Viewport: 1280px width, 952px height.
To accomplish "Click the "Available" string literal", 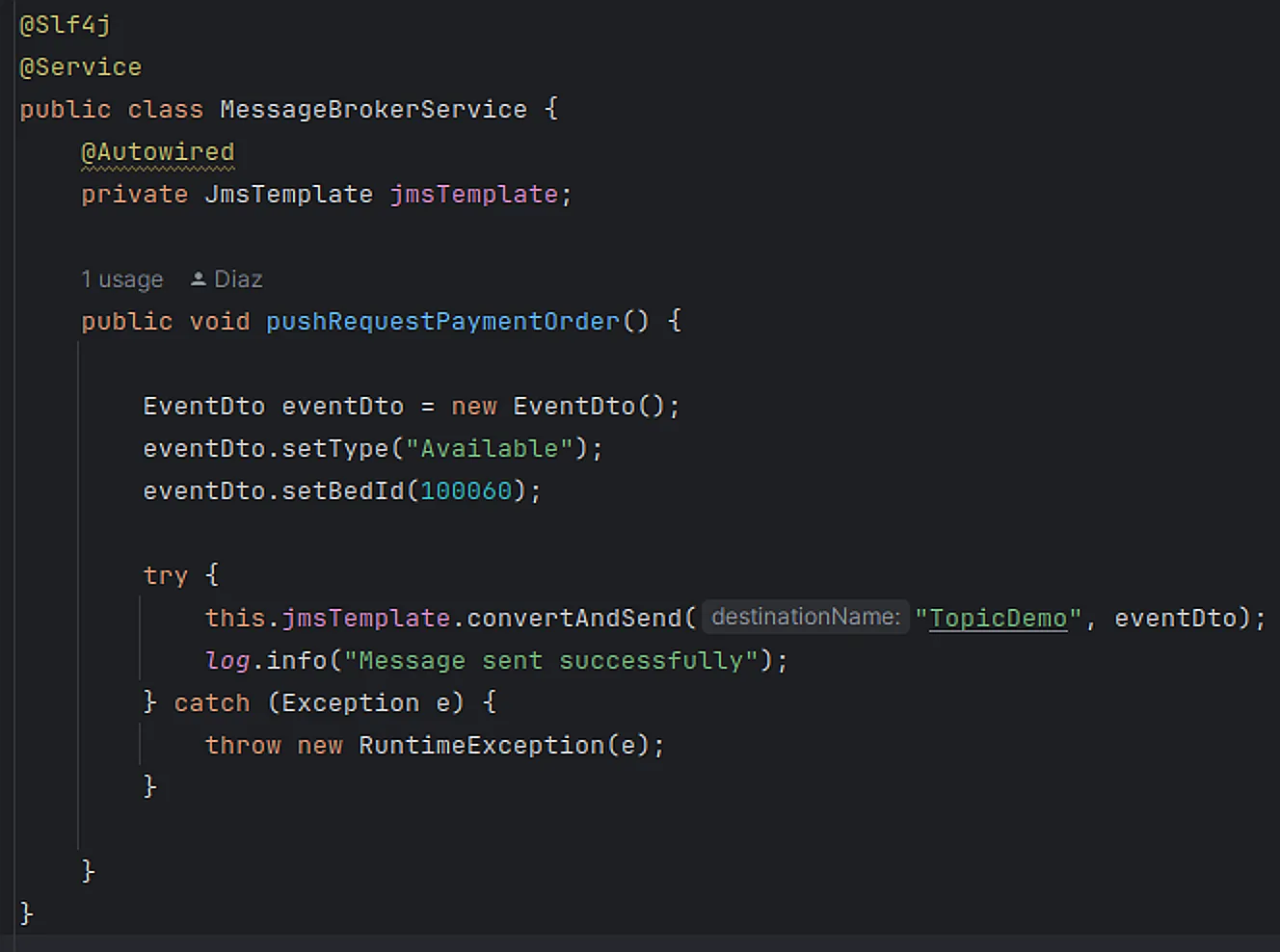I will tap(489, 449).
